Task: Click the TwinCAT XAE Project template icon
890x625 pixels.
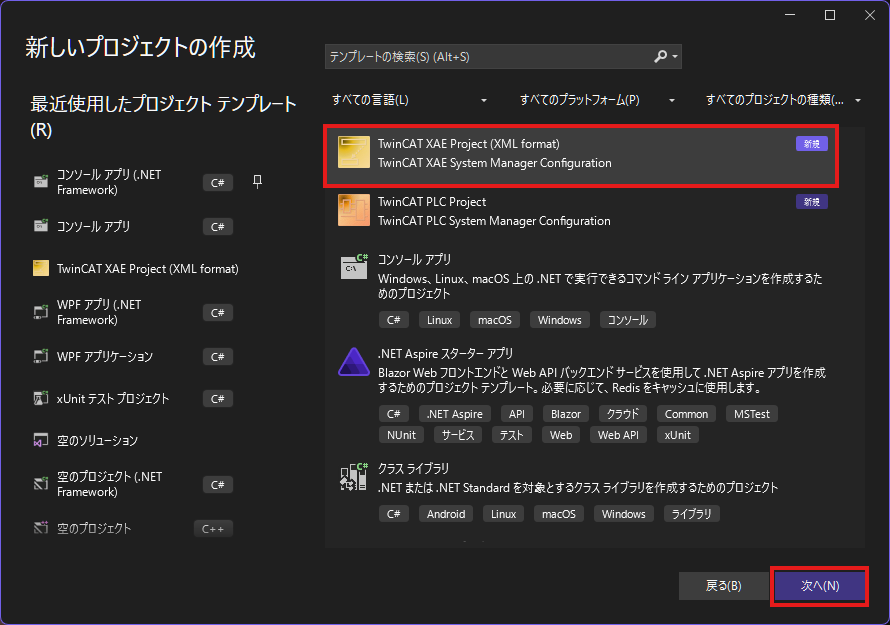Action: (x=354, y=153)
